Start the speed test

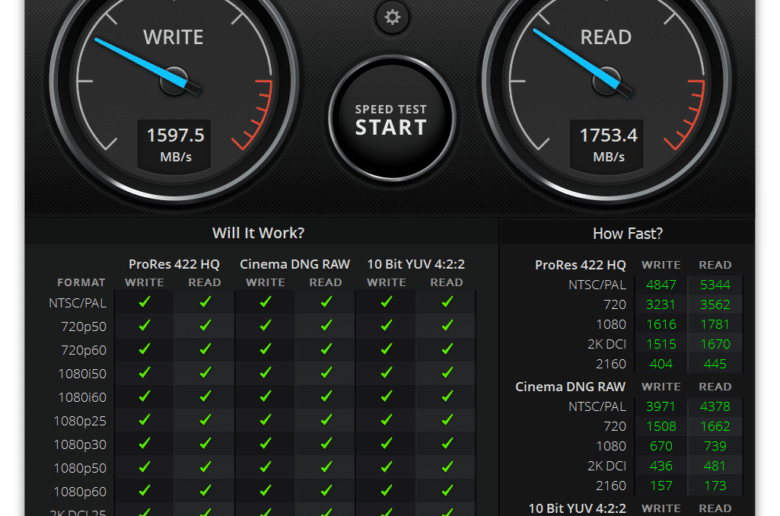pos(391,119)
